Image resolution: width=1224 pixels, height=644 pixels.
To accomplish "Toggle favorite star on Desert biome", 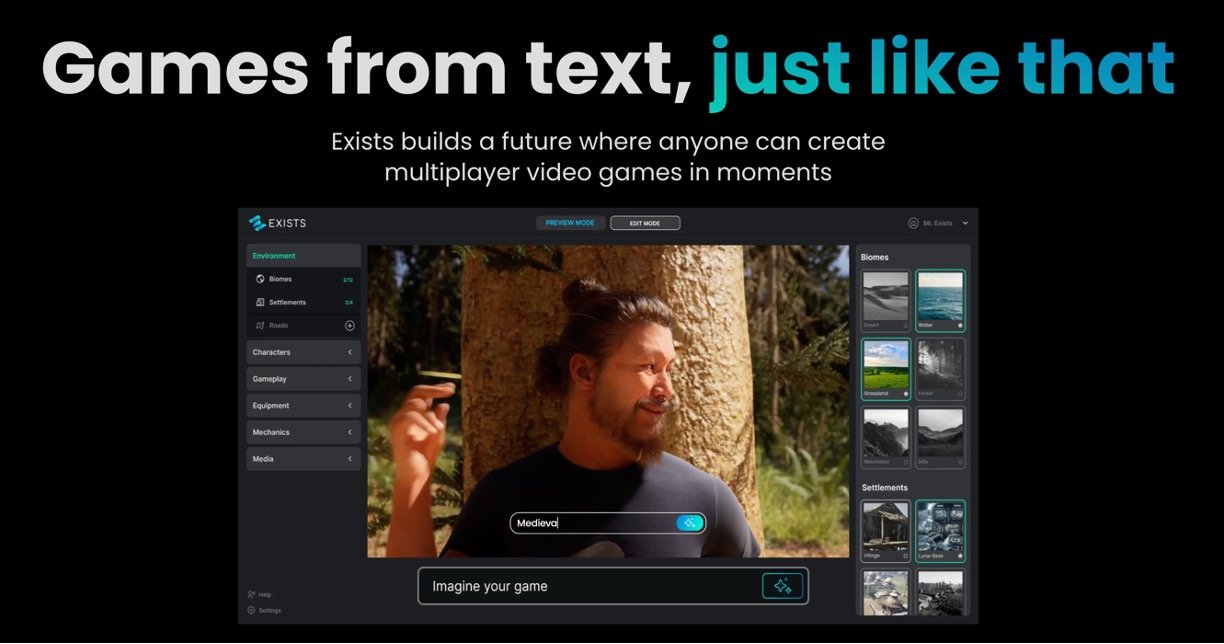I will (906, 325).
